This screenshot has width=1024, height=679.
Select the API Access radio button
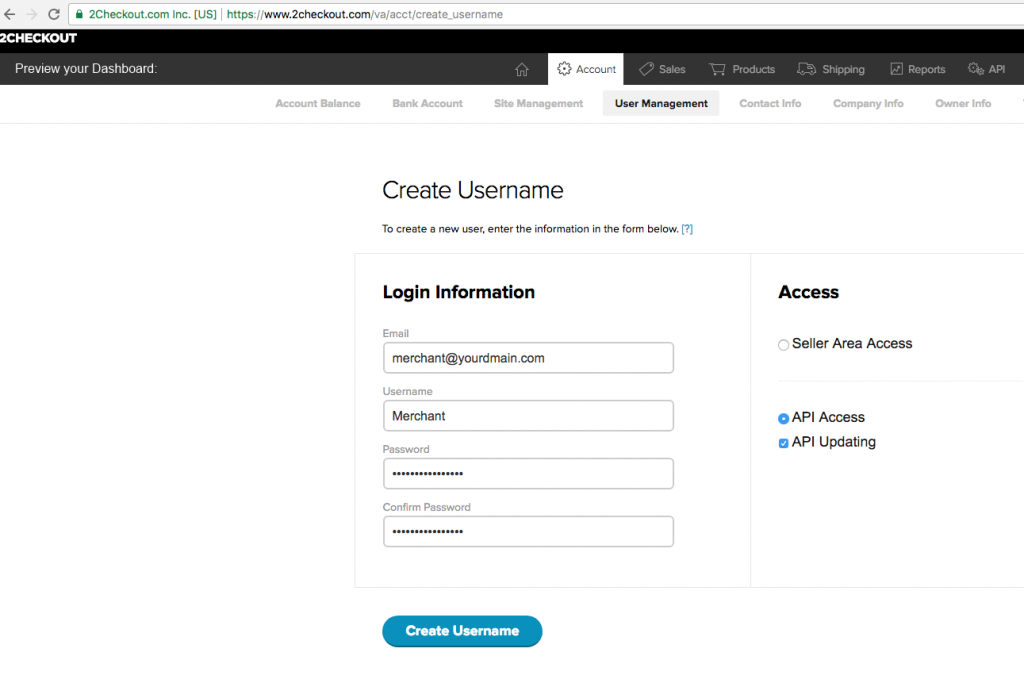click(x=783, y=419)
